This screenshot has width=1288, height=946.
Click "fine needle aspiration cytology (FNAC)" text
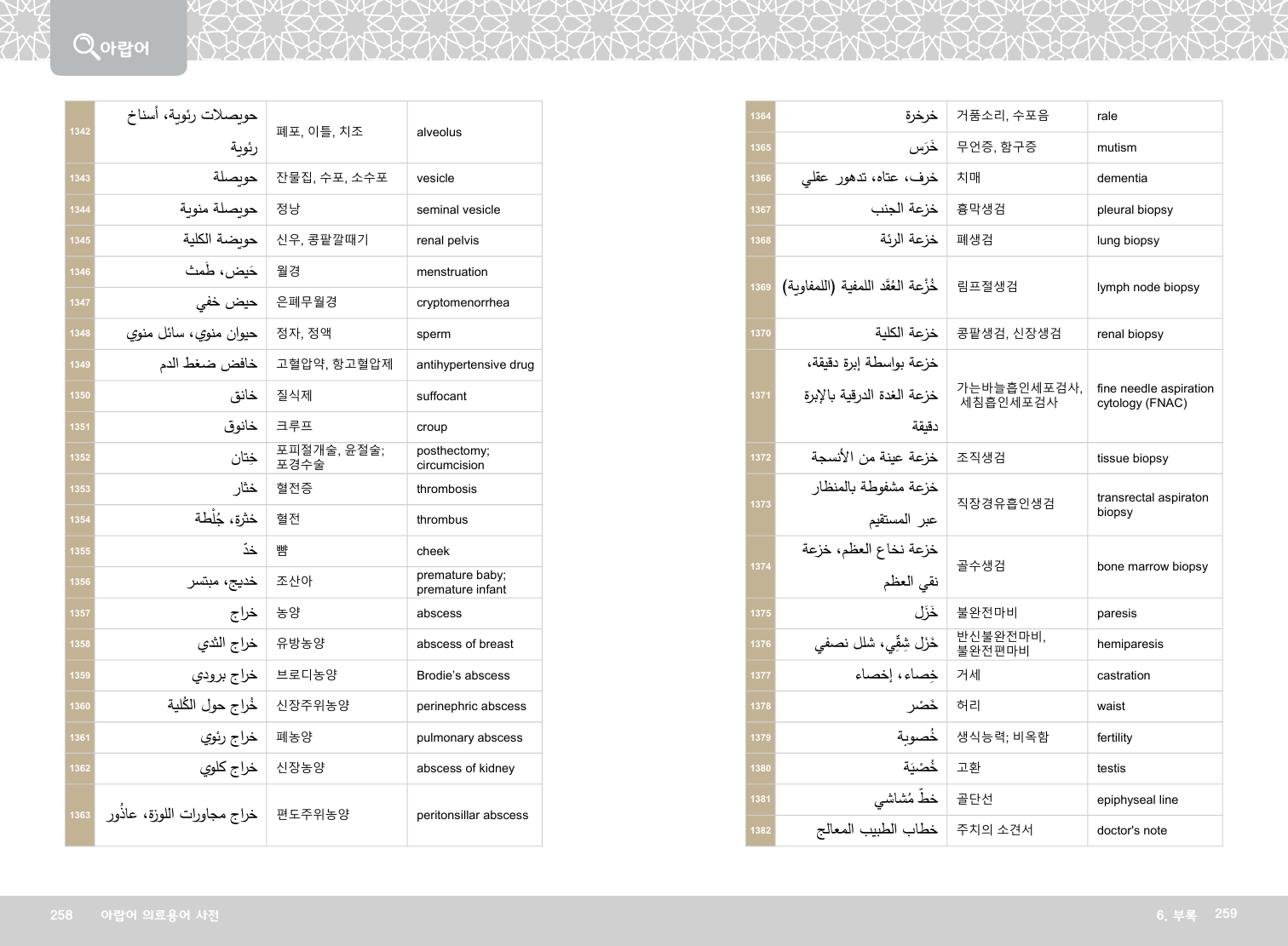point(1154,396)
